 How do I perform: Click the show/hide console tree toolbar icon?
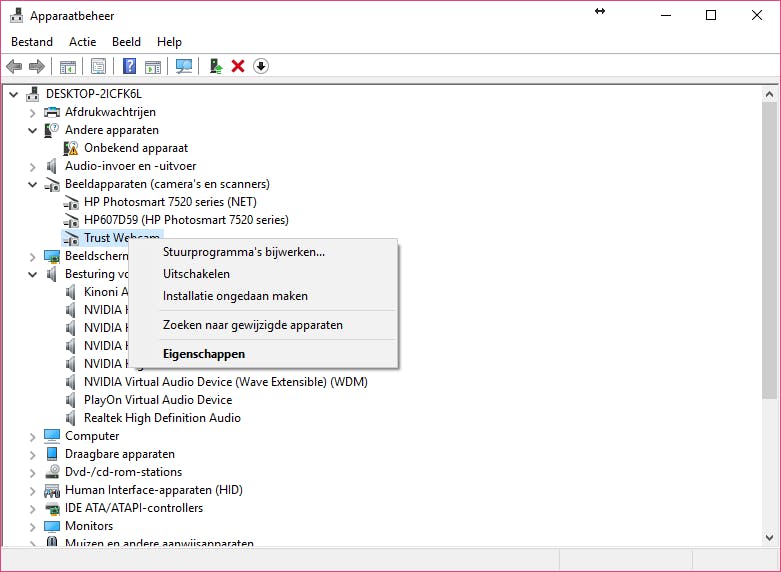click(68, 66)
